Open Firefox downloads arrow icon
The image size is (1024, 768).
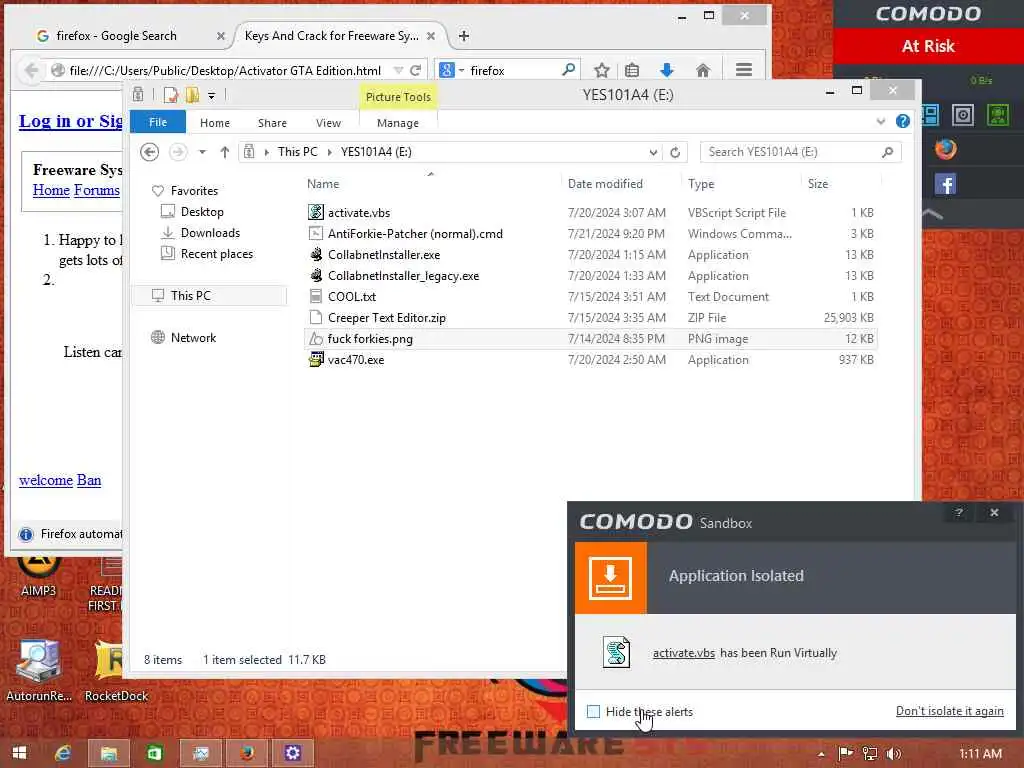667,70
